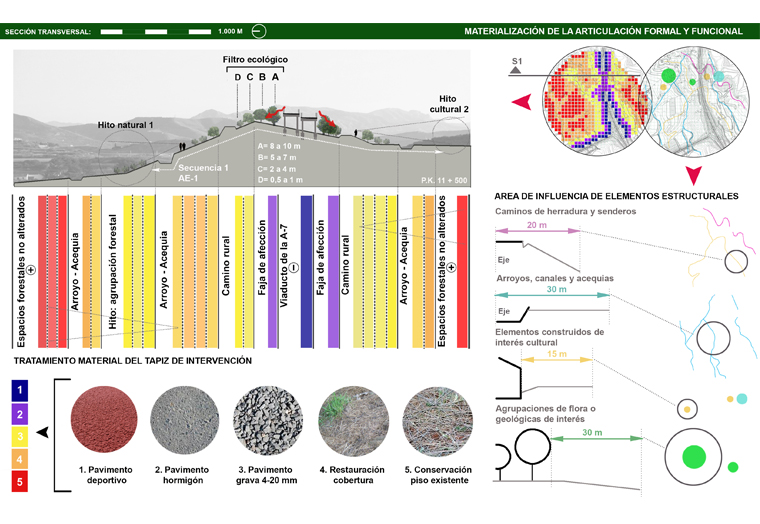Click the scale bar in green header
Screen dimensions: 760x524
coord(156,32)
